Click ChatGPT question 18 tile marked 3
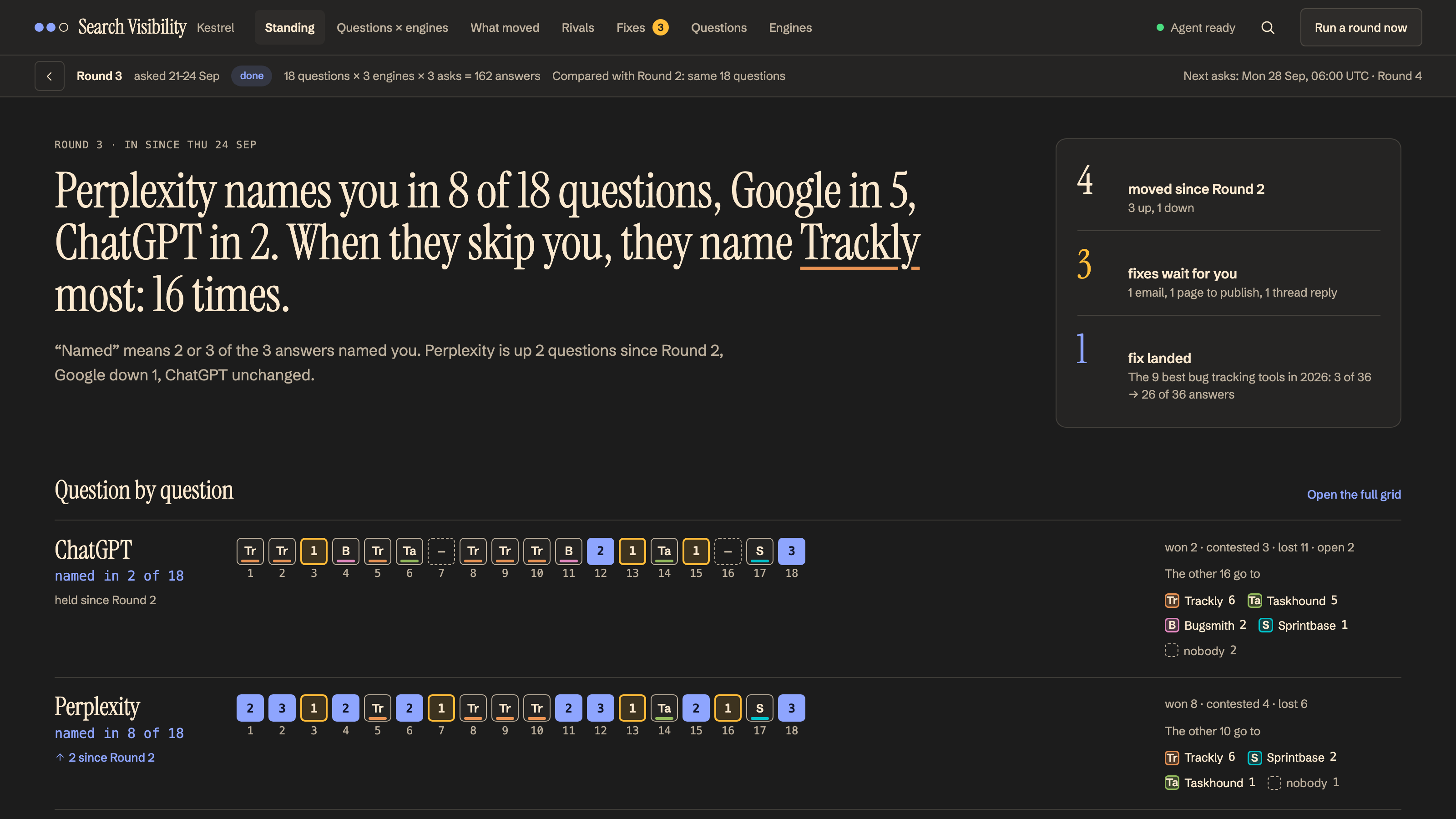This screenshot has height=819, width=1456. click(x=791, y=551)
